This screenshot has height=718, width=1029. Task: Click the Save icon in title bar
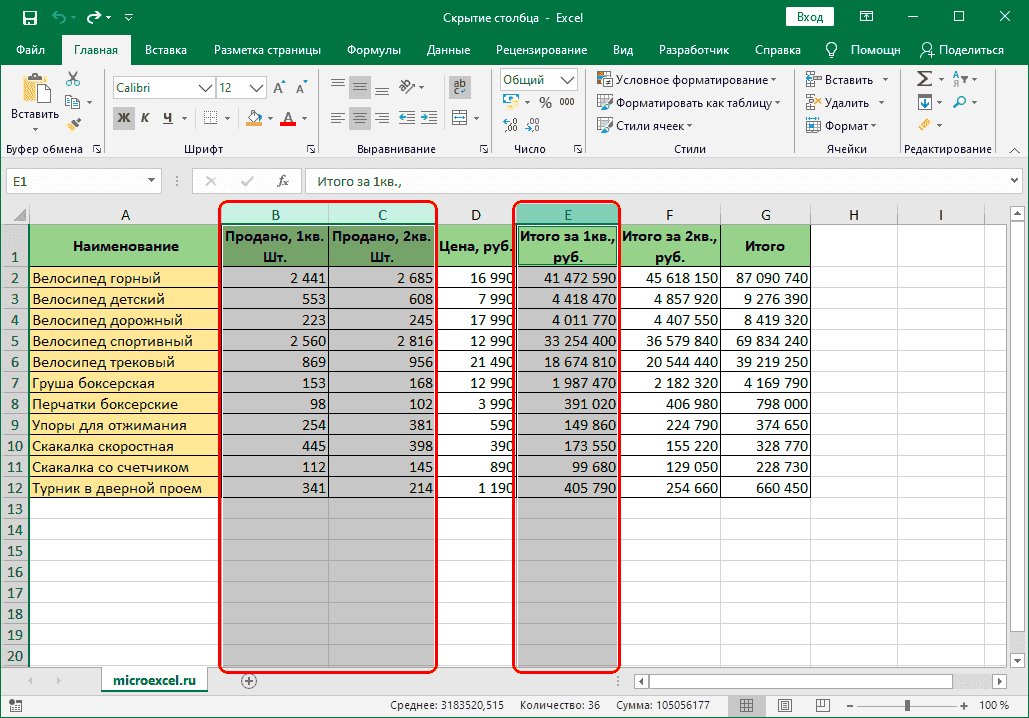29,17
